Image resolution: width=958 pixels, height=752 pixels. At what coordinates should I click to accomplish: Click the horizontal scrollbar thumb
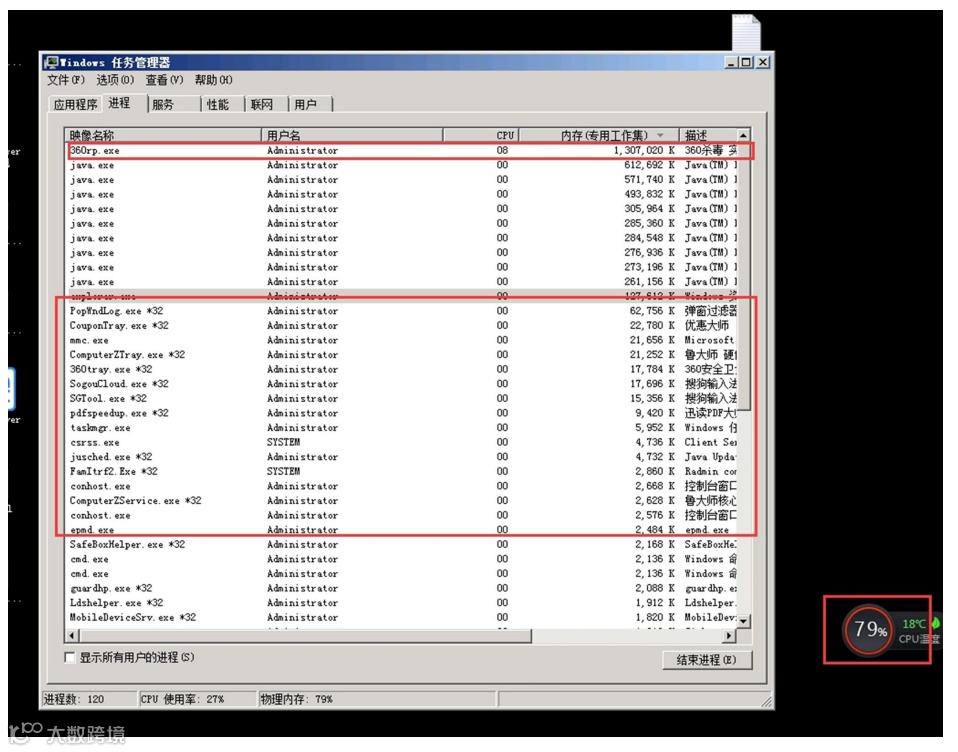point(305,636)
